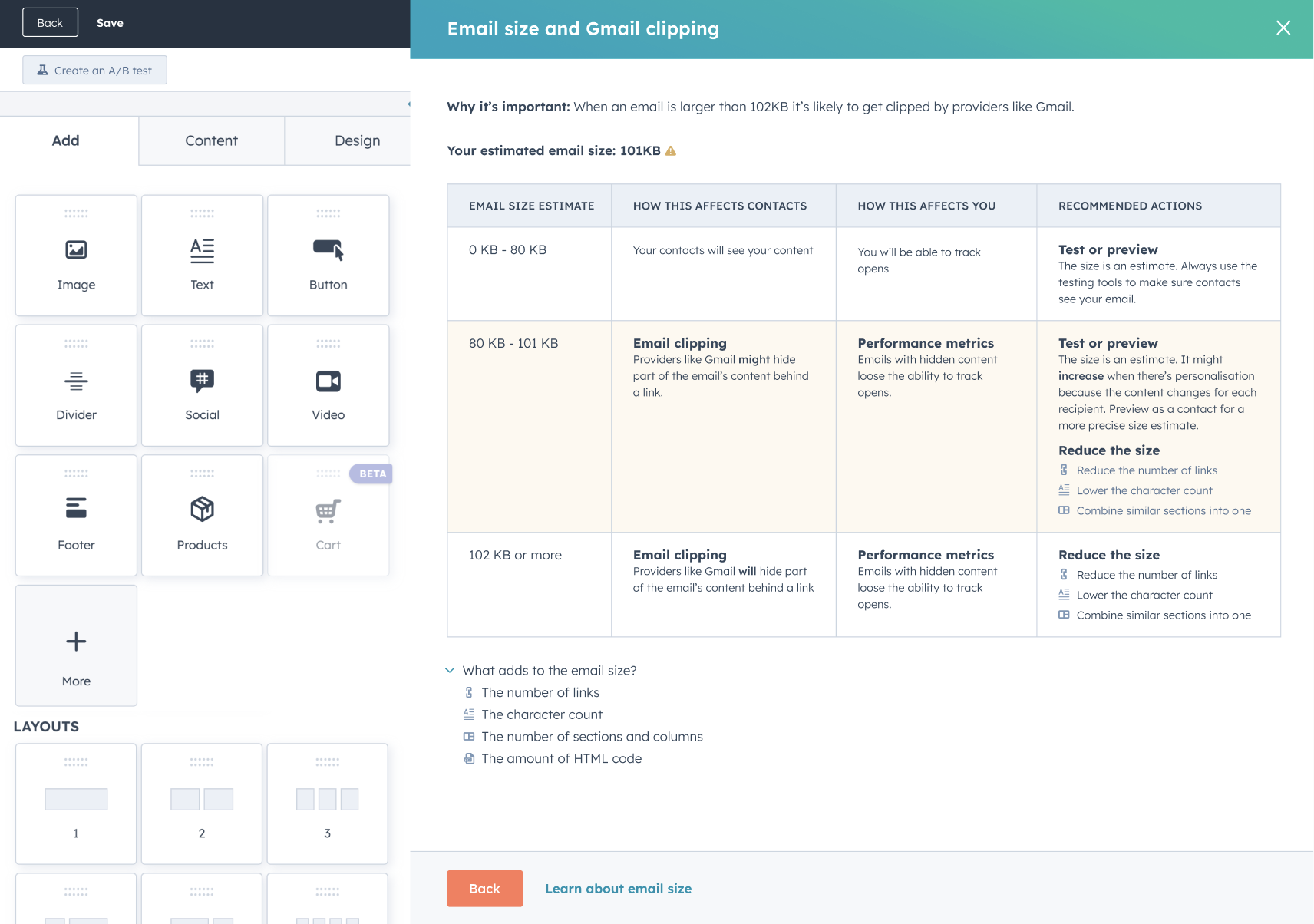Viewport: 1314px width, 924px height.
Task: Collapse the sidebar using the panel arrow
Action: click(x=408, y=104)
